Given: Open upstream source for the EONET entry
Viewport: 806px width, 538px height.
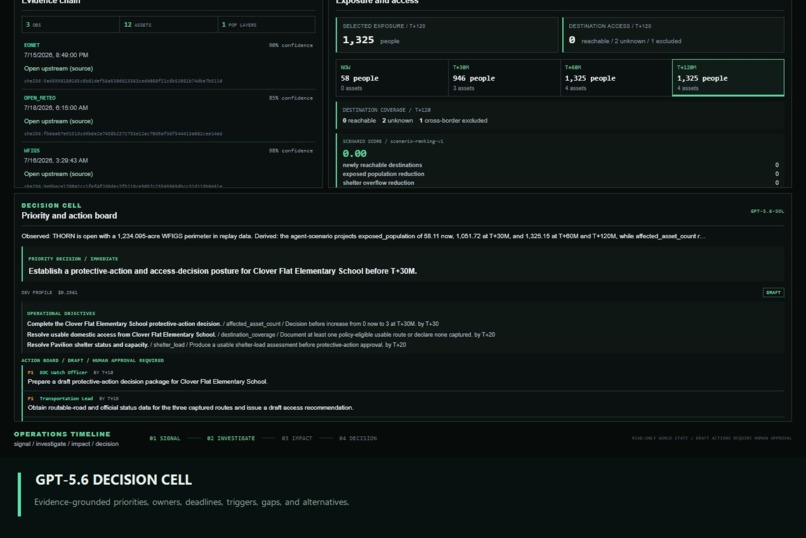Looking at the screenshot, I should click(x=58, y=68).
